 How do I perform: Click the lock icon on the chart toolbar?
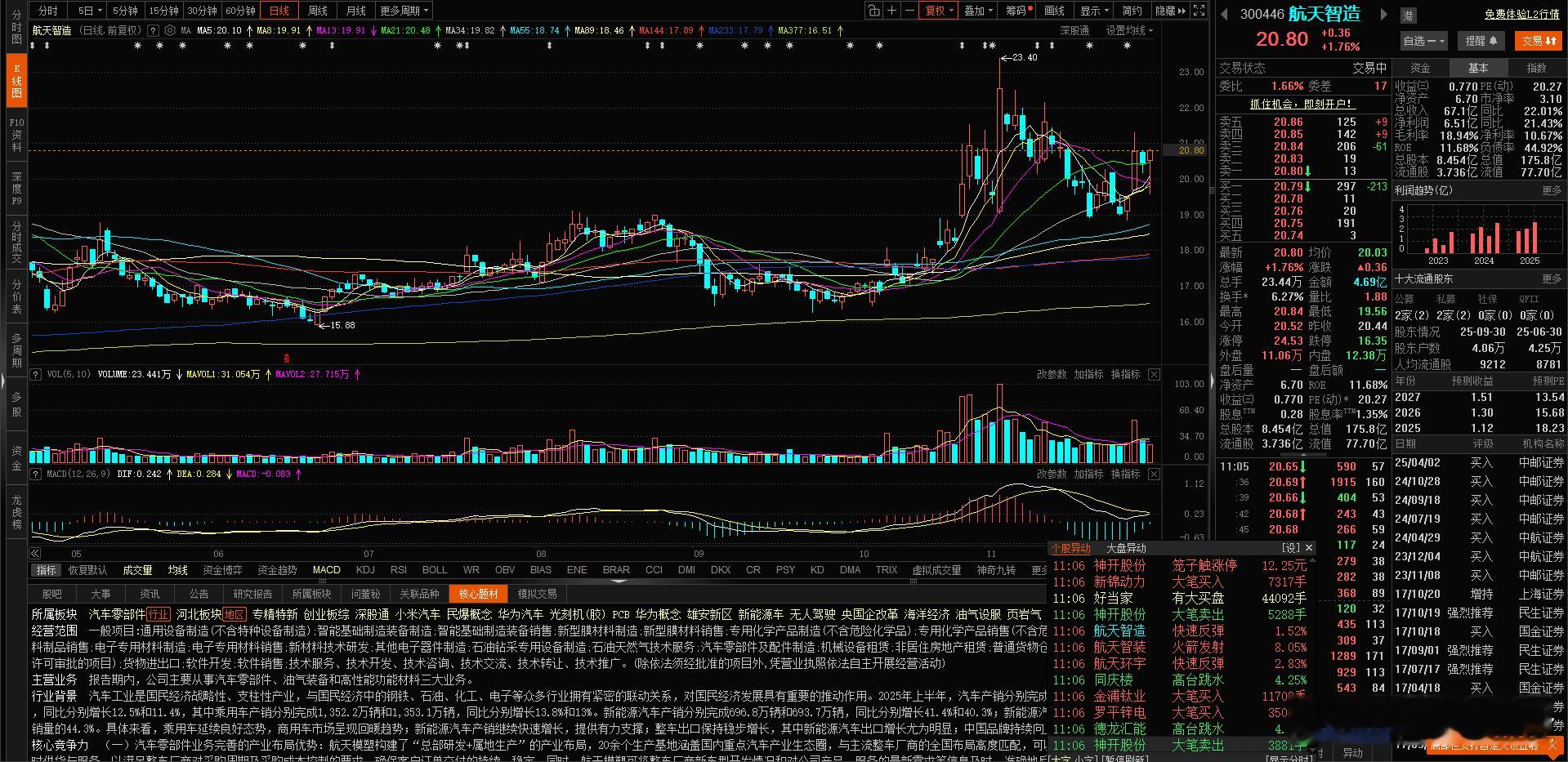click(874, 11)
